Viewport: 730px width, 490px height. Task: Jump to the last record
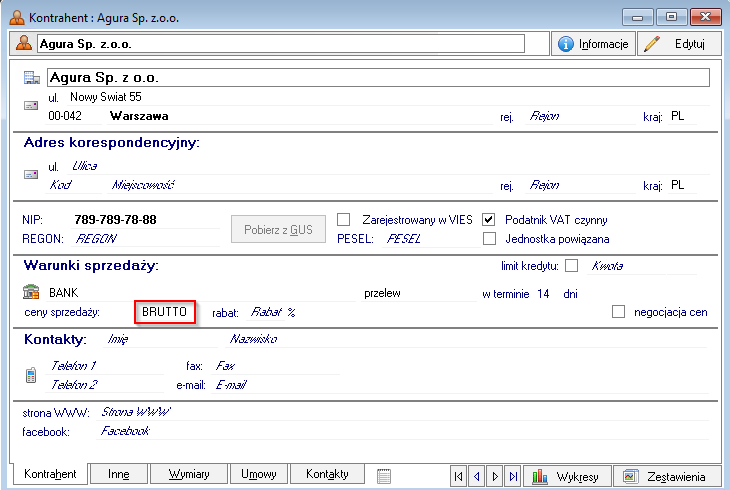point(512,476)
